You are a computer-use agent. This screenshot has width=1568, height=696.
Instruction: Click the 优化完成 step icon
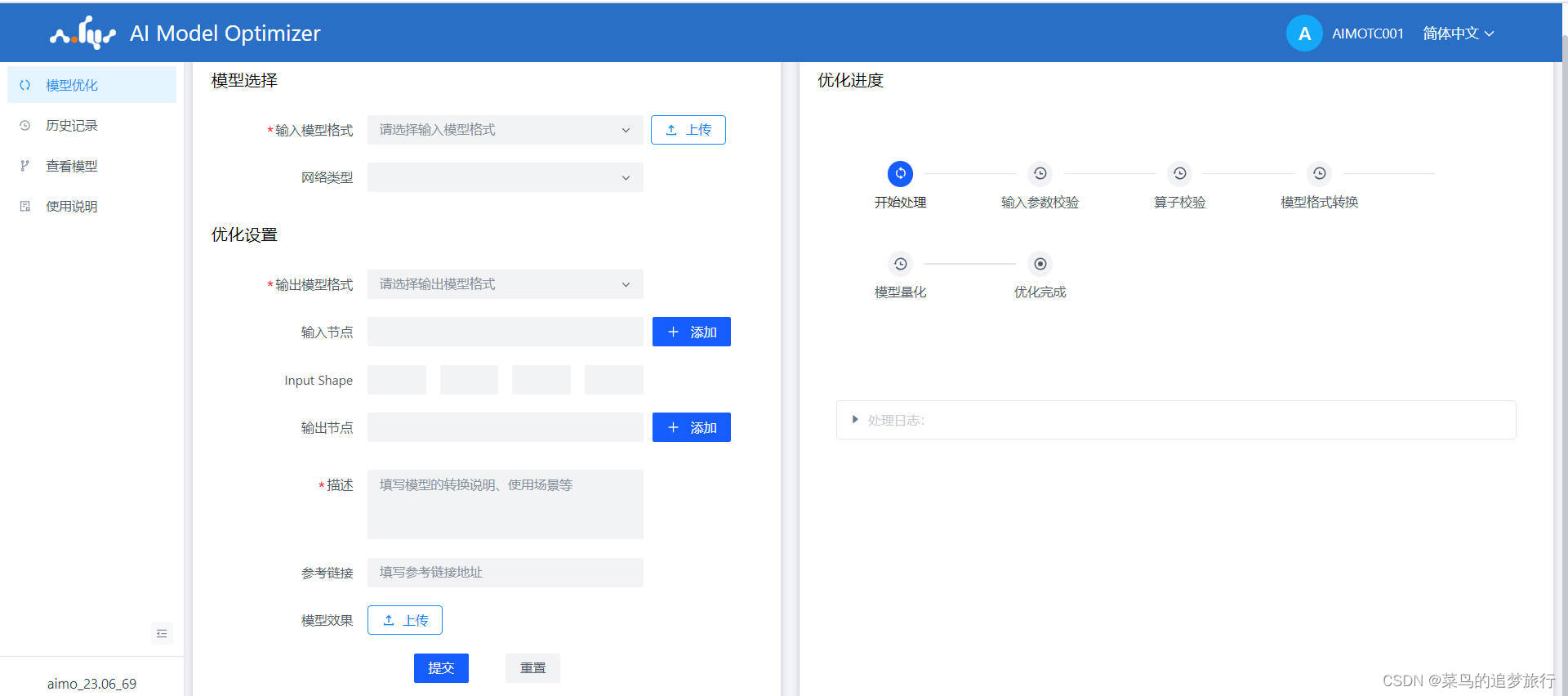pos(1040,264)
